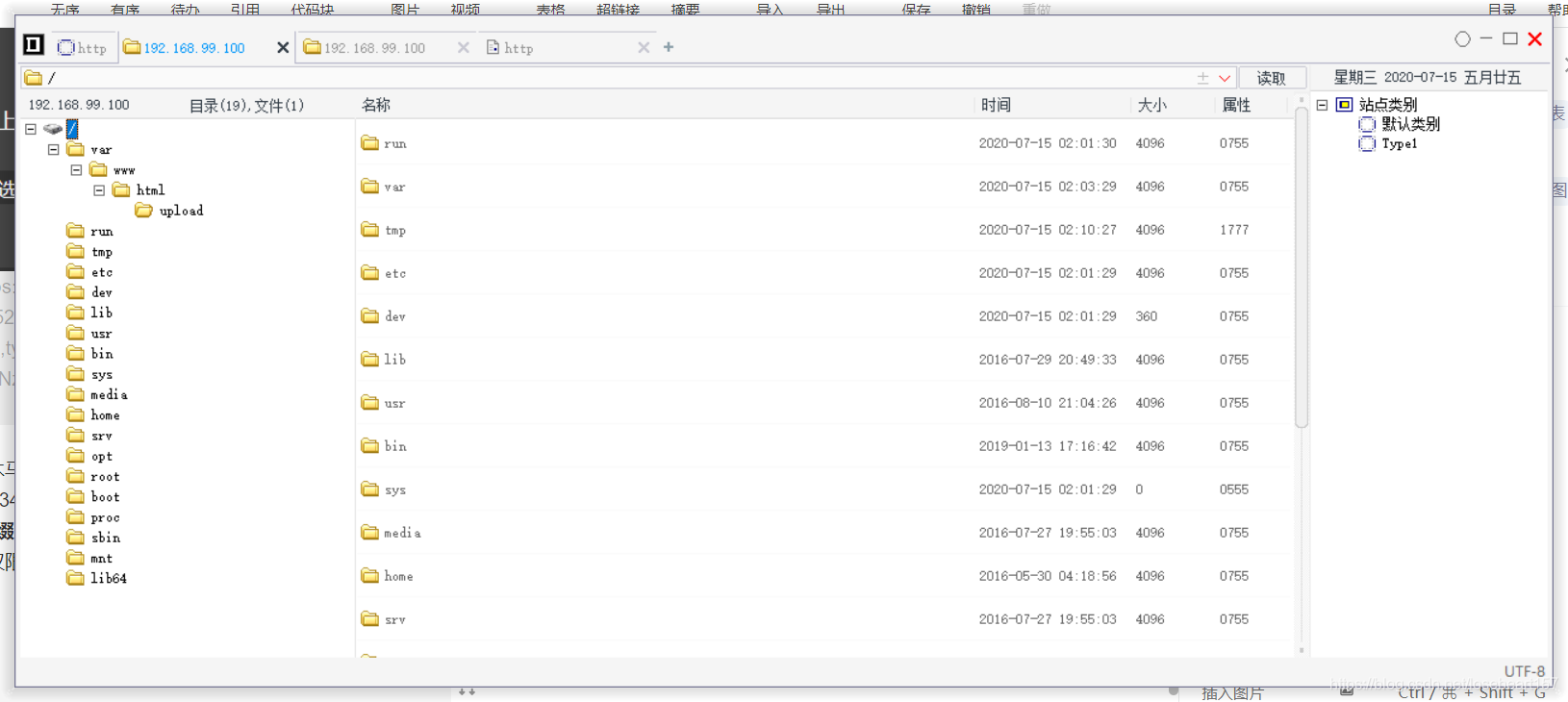1568x702 pixels.
Task: Select the boot folder in left tree
Action: pos(105,497)
